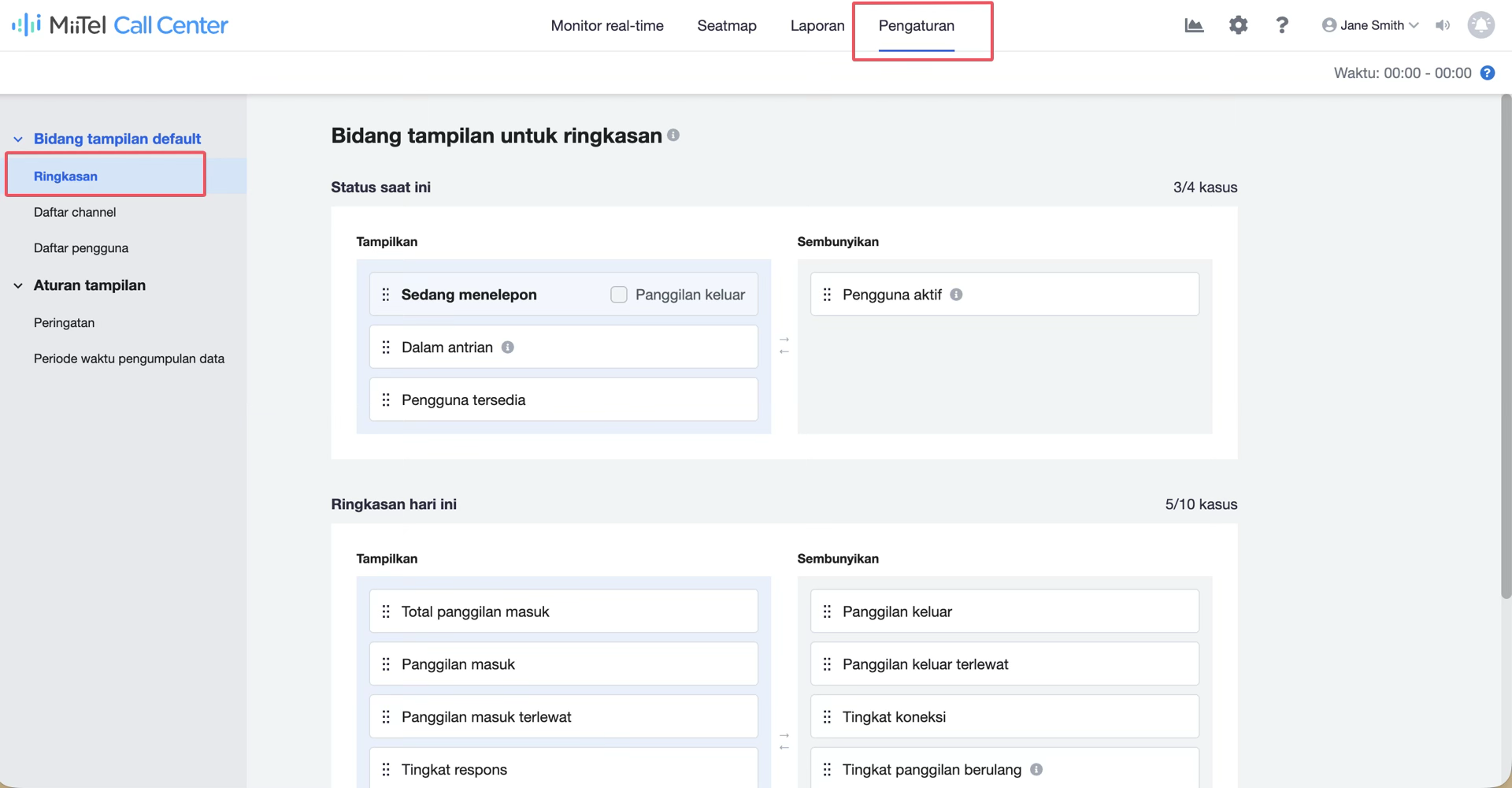The width and height of the screenshot is (1512, 788).
Task: Click info icon beside page heading
Action: (673, 135)
